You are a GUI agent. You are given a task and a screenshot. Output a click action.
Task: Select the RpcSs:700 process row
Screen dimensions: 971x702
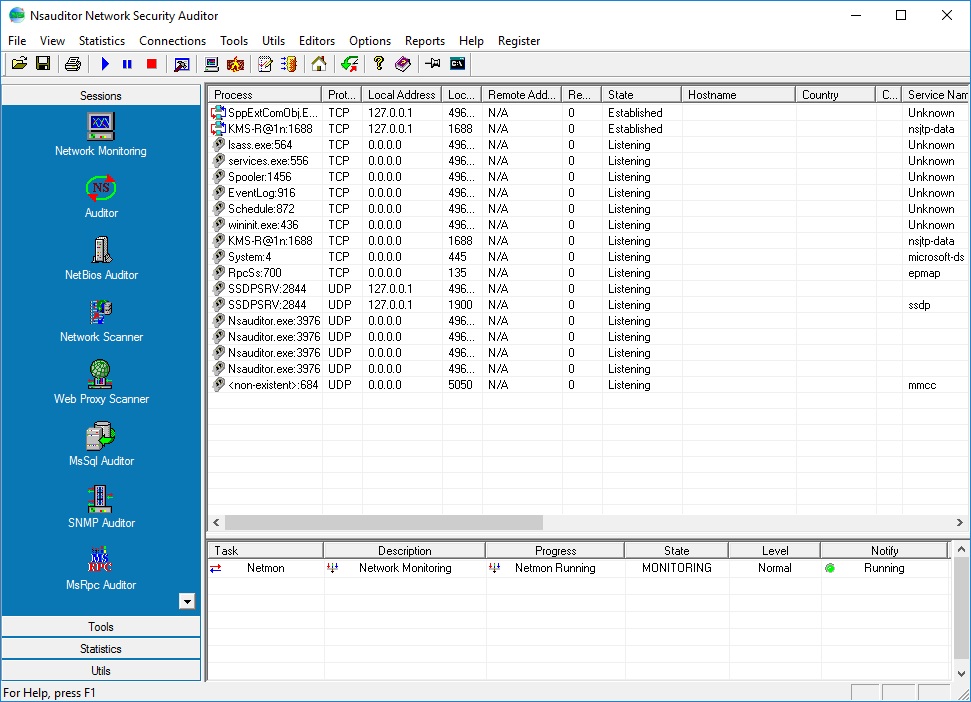(588, 273)
